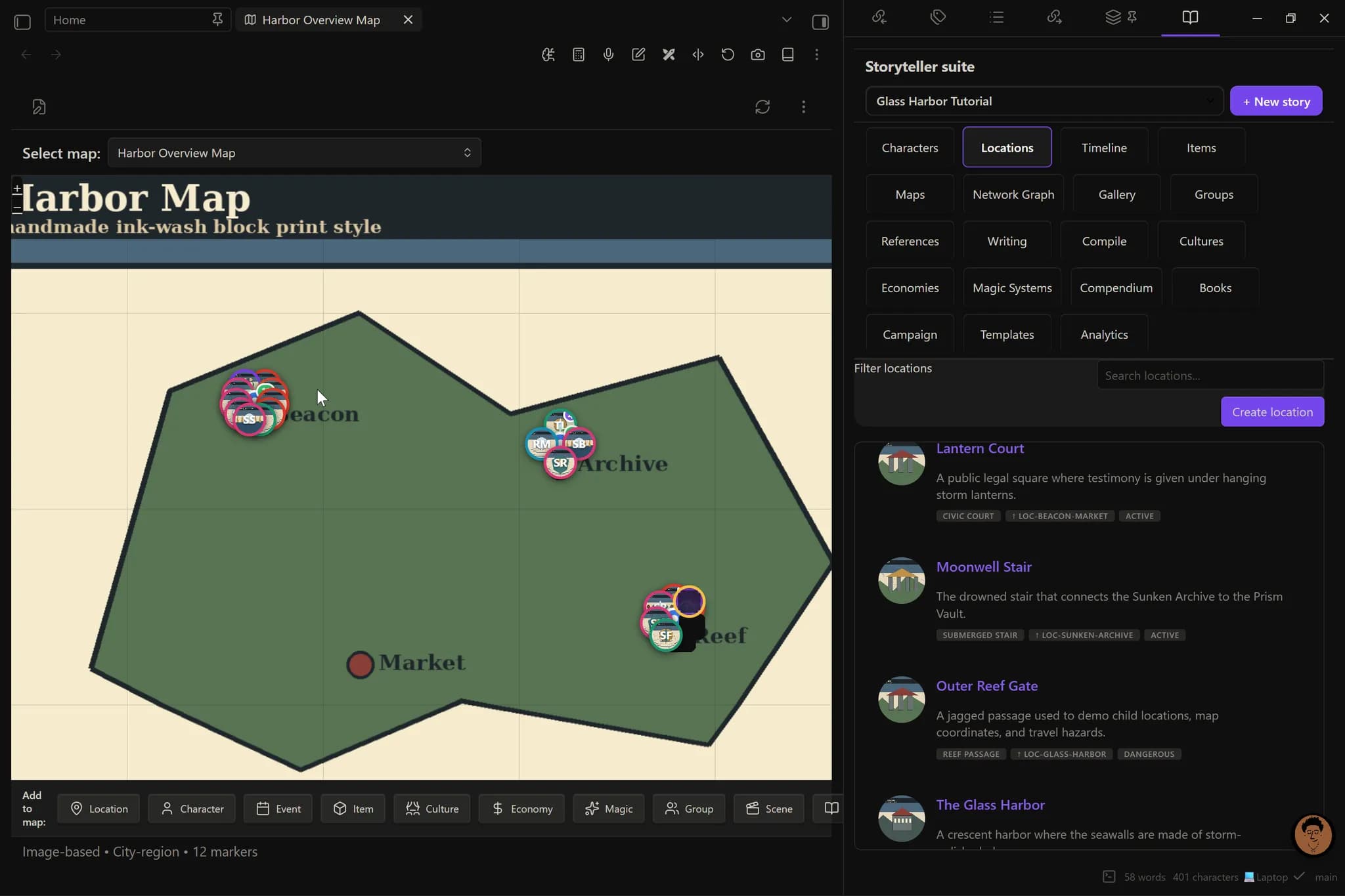This screenshot has height=896, width=1345.
Task: Add an Economy to the map
Action: (x=521, y=808)
